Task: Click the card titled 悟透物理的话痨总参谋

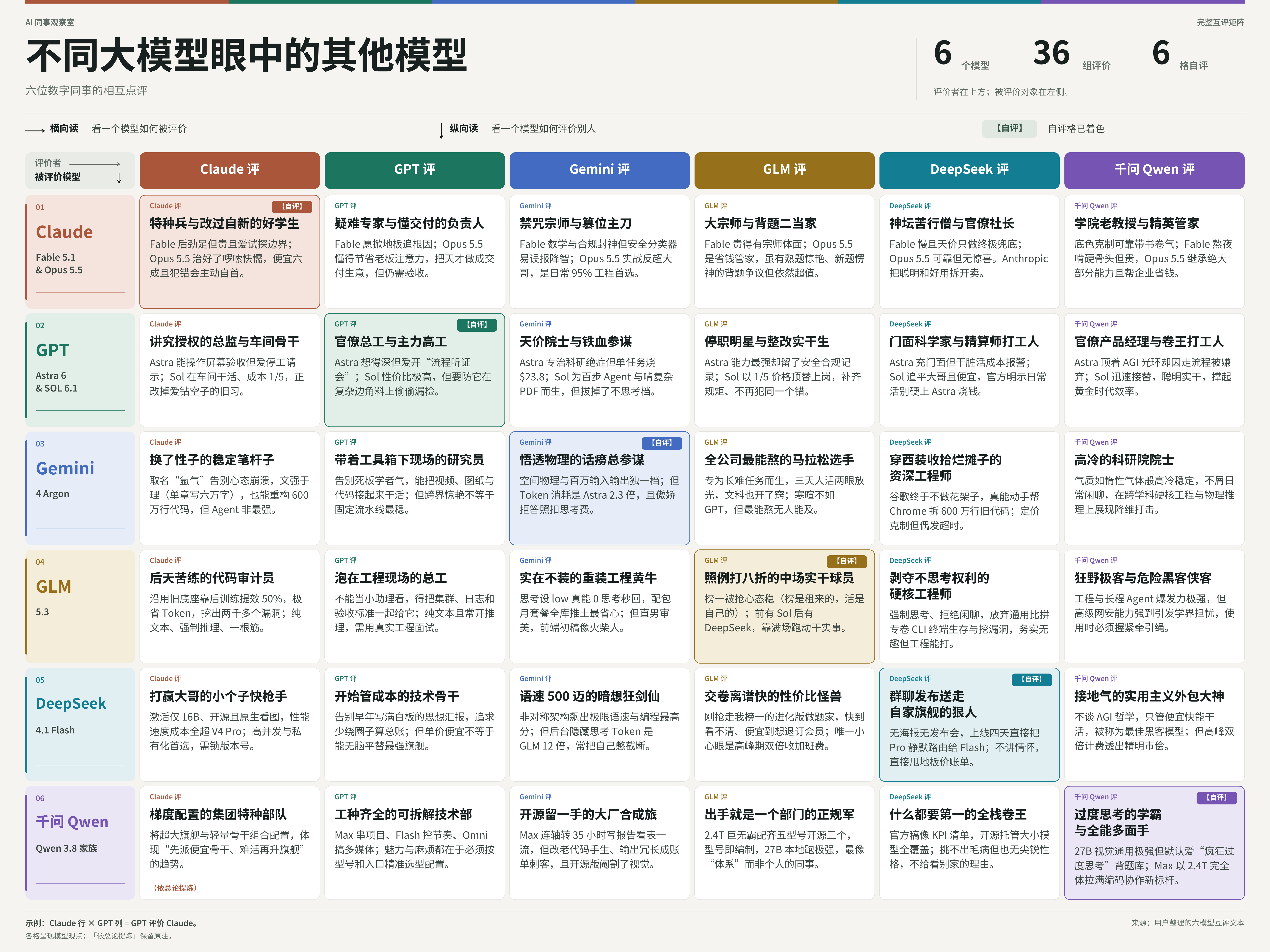Action: [x=599, y=488]
